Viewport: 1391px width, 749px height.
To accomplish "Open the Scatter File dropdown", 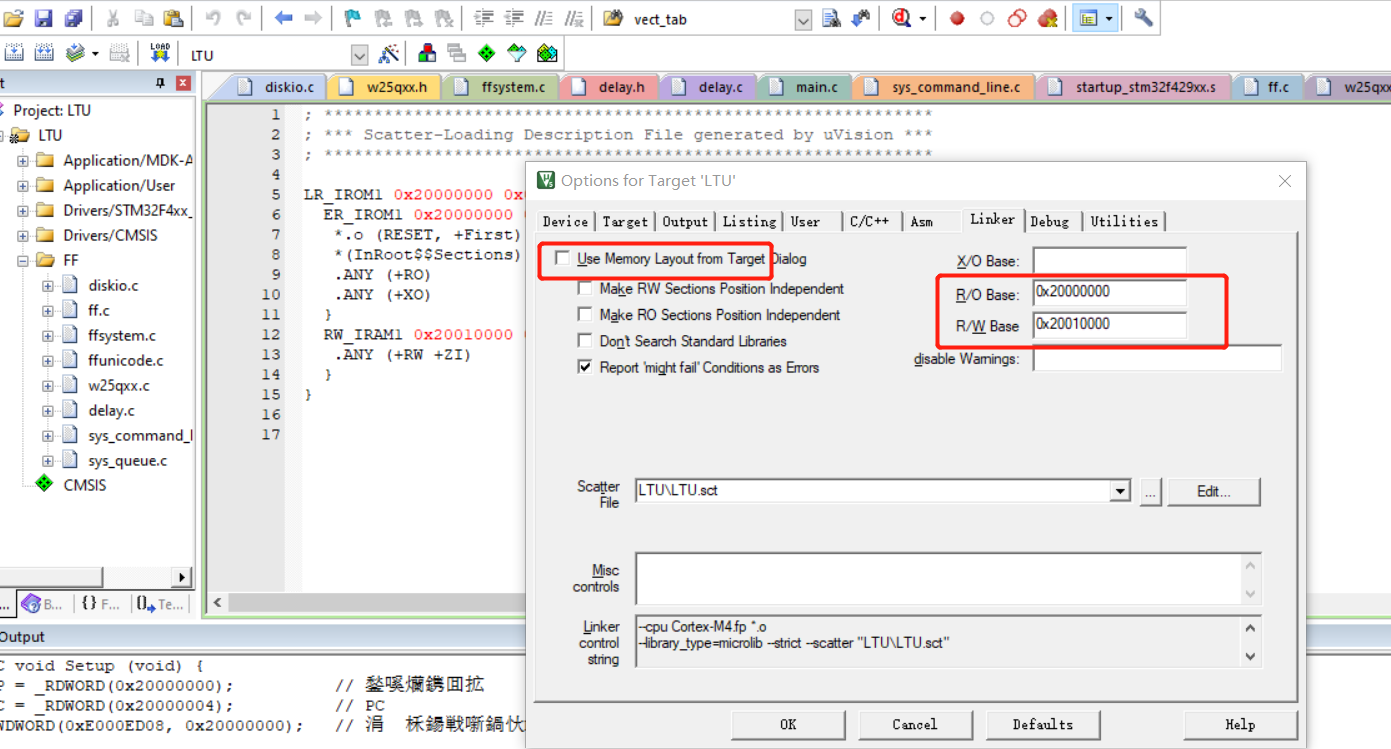I will [1120, 491].
